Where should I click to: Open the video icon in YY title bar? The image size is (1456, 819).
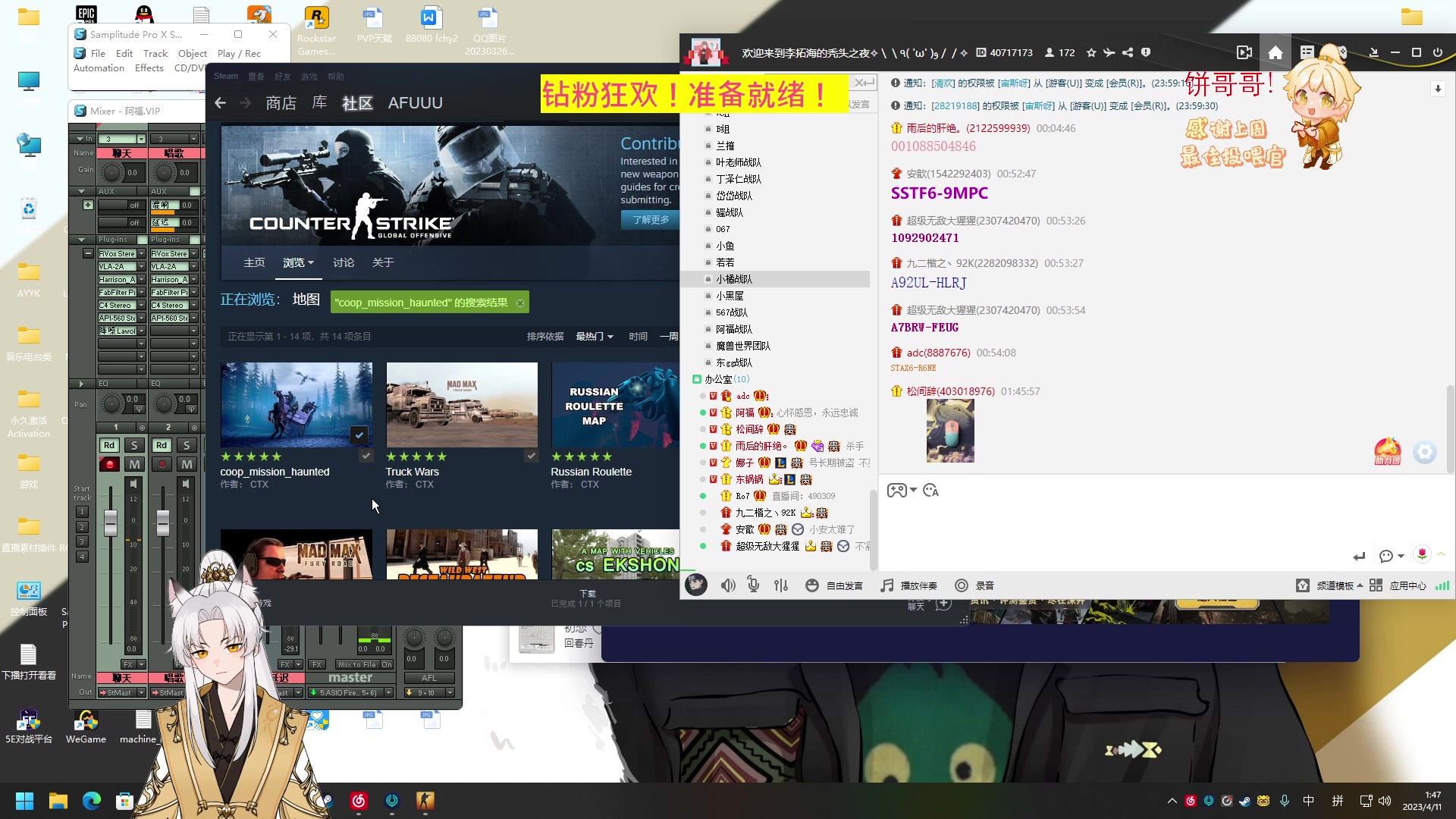[1244, 53]
